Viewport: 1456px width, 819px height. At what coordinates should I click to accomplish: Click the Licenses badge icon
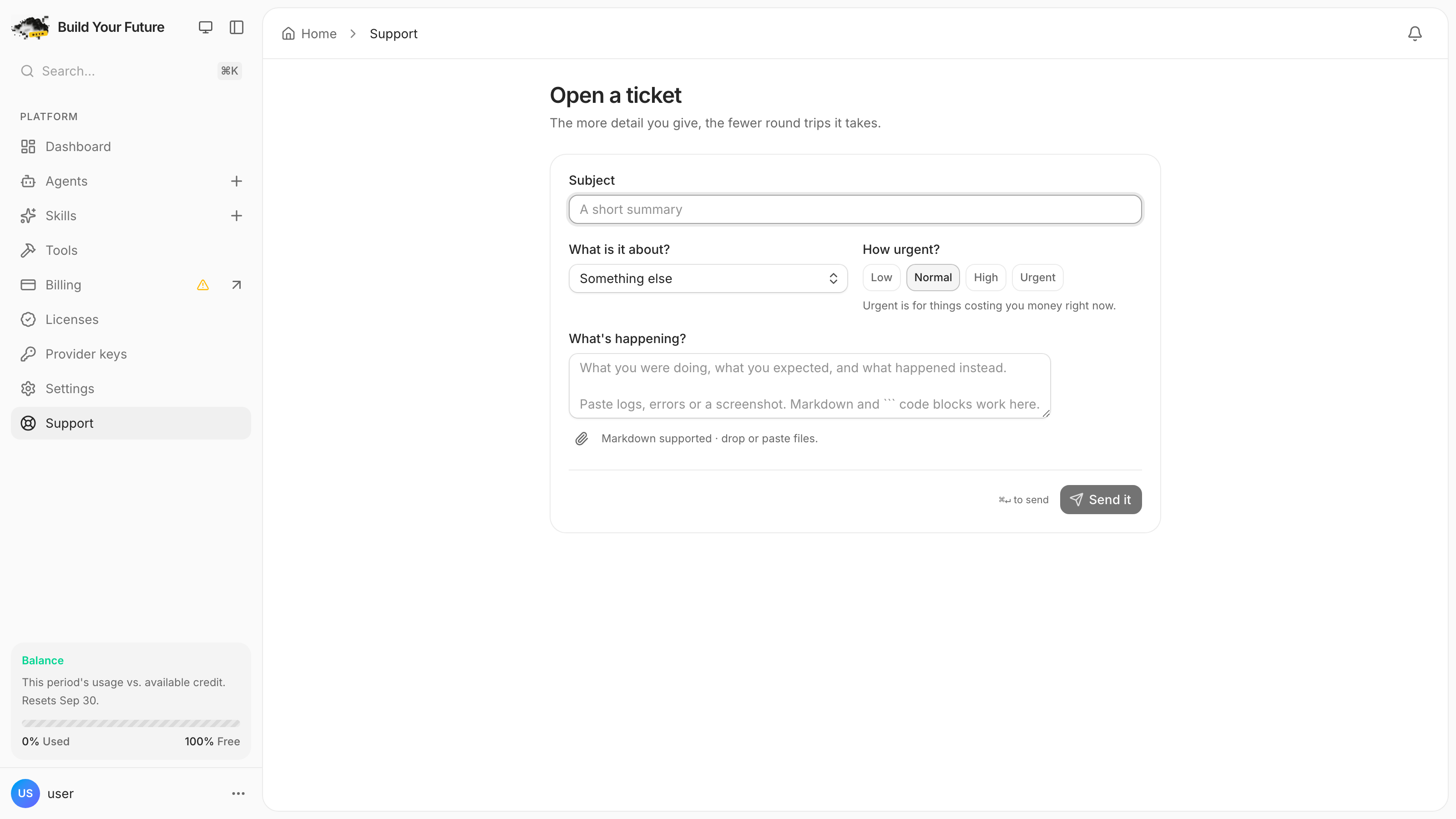(x=28, y=319)
